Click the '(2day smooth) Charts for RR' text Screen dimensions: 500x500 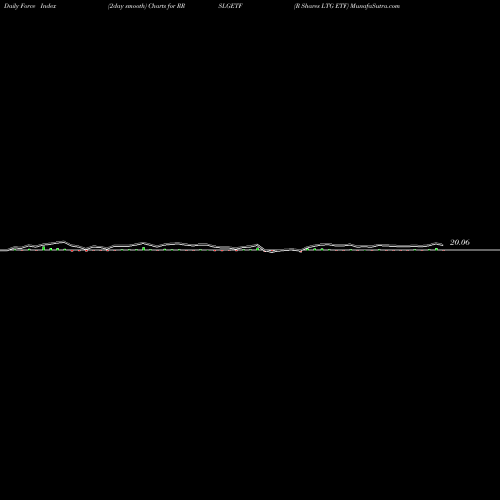click(146, 6)
